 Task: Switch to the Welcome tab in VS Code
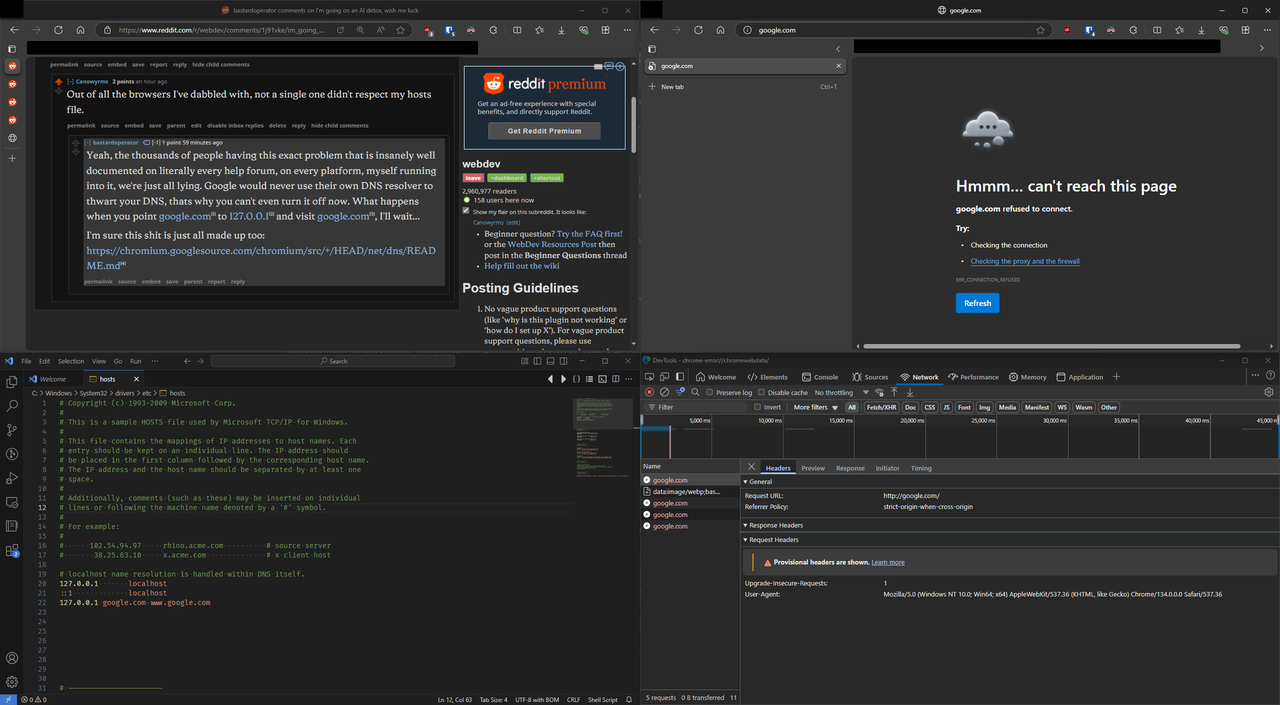click(x=52, y=379)
